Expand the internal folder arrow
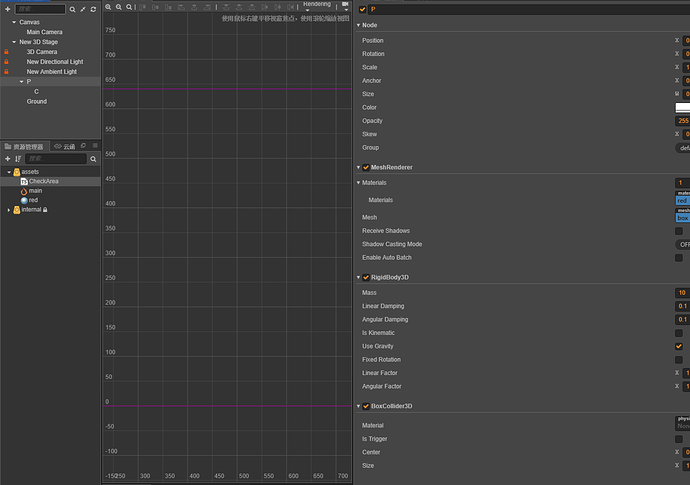Viewport: 690px width, 485px height. point(9,210)
